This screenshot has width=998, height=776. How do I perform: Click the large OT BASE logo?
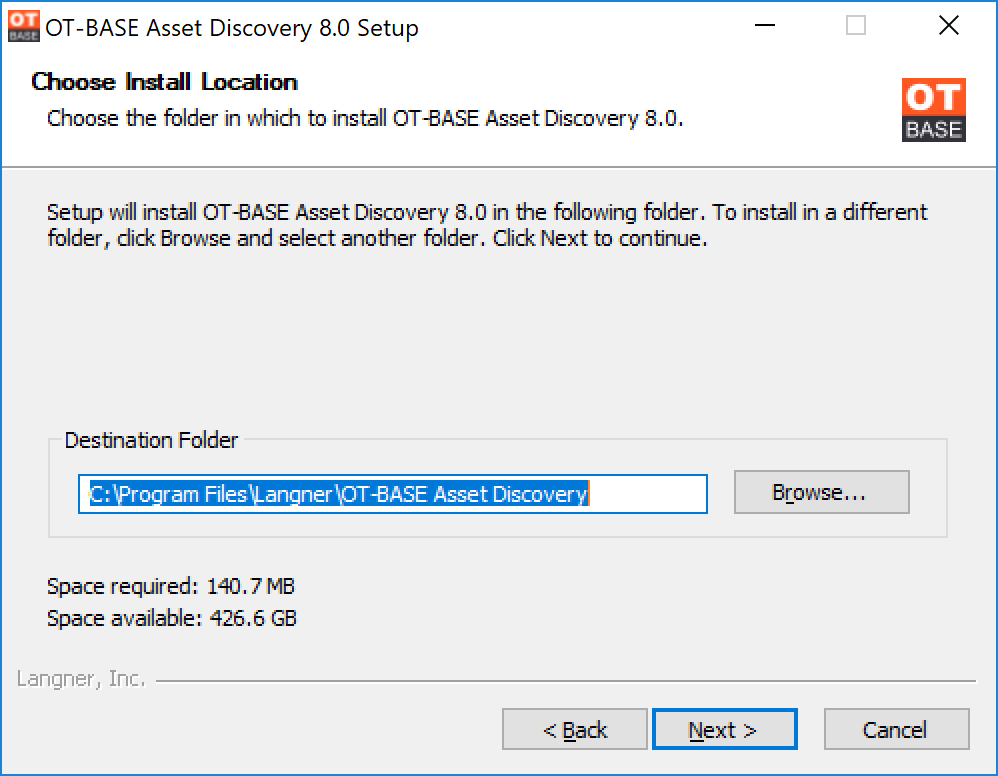(933, 109)
